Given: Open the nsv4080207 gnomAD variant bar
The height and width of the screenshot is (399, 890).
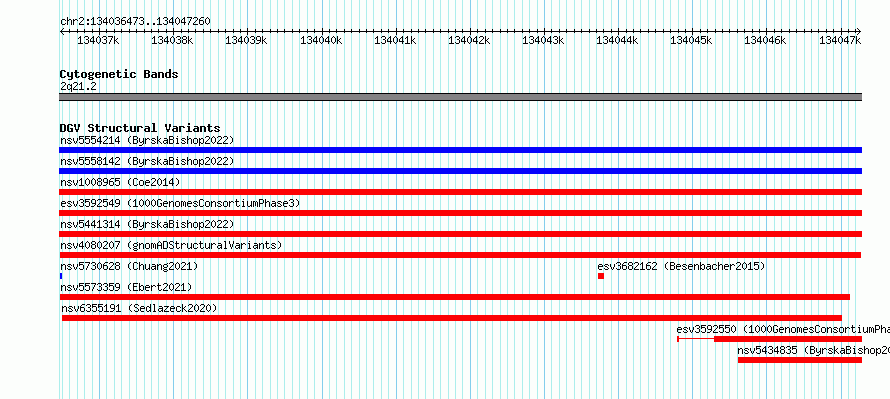Looking at the screenshot, I should point(460,255).
